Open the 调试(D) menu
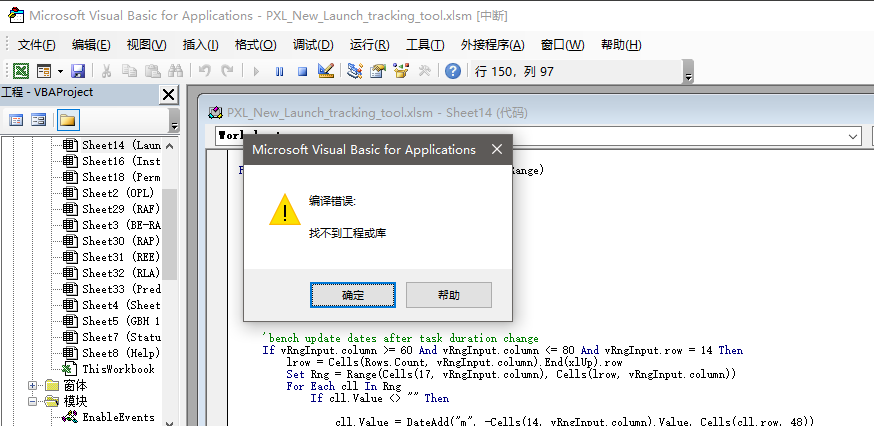The image size is (874, 426). click(x=313, y=45)
